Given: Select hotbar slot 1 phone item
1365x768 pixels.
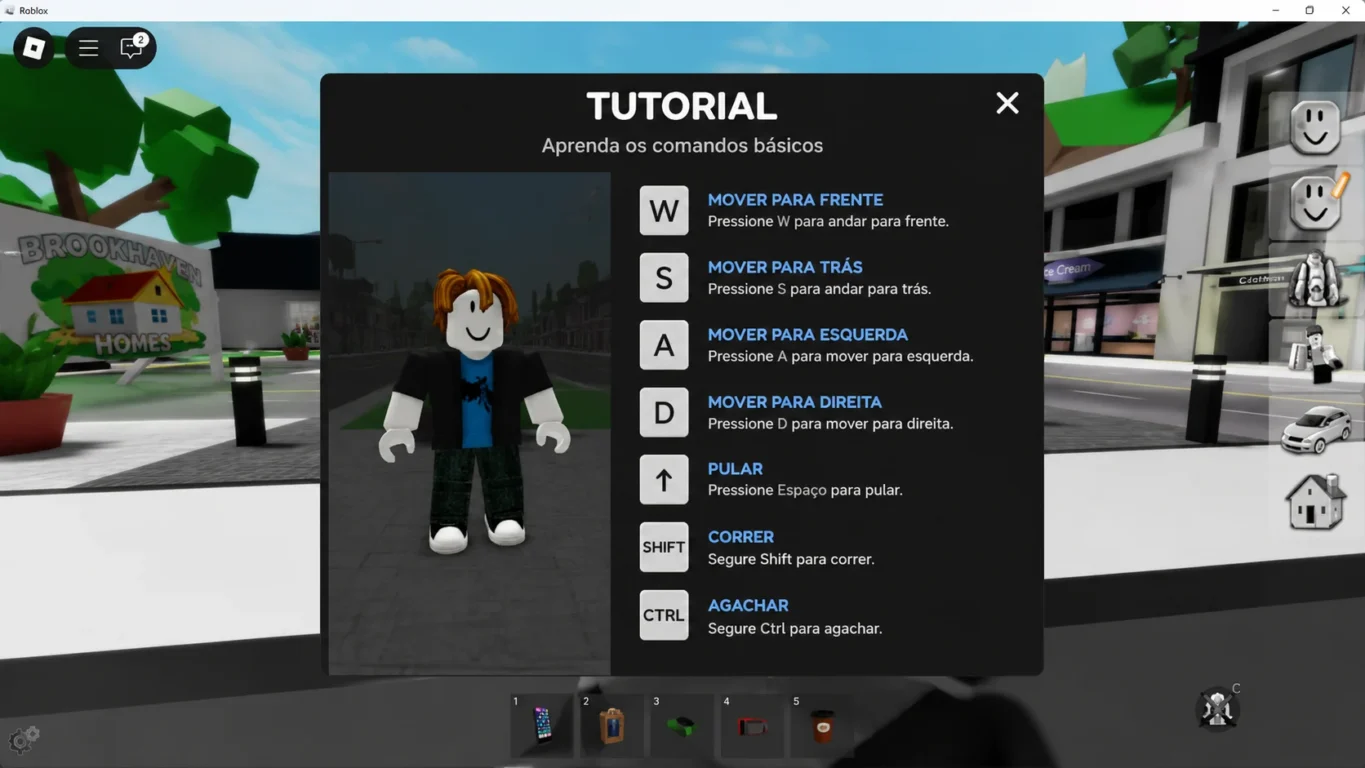Looking at the screenshot, I should [x=542, y=725].
